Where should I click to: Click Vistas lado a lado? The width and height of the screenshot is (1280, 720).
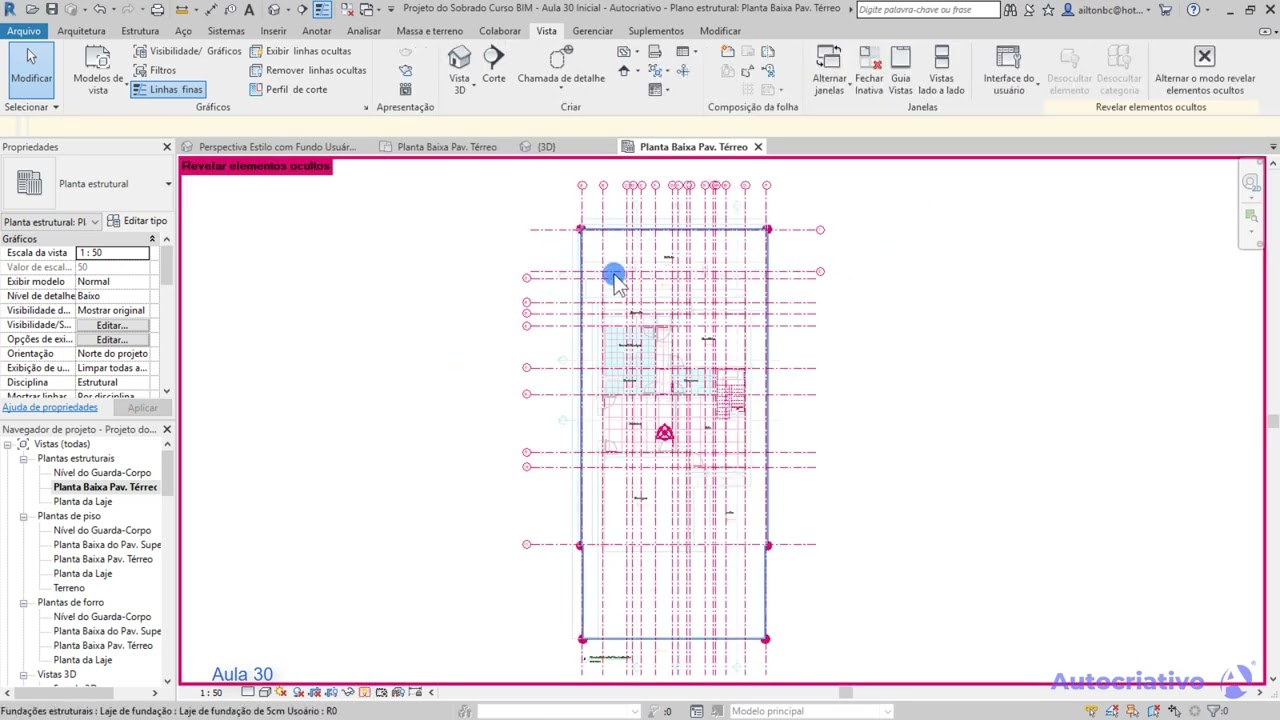[941, 70]
